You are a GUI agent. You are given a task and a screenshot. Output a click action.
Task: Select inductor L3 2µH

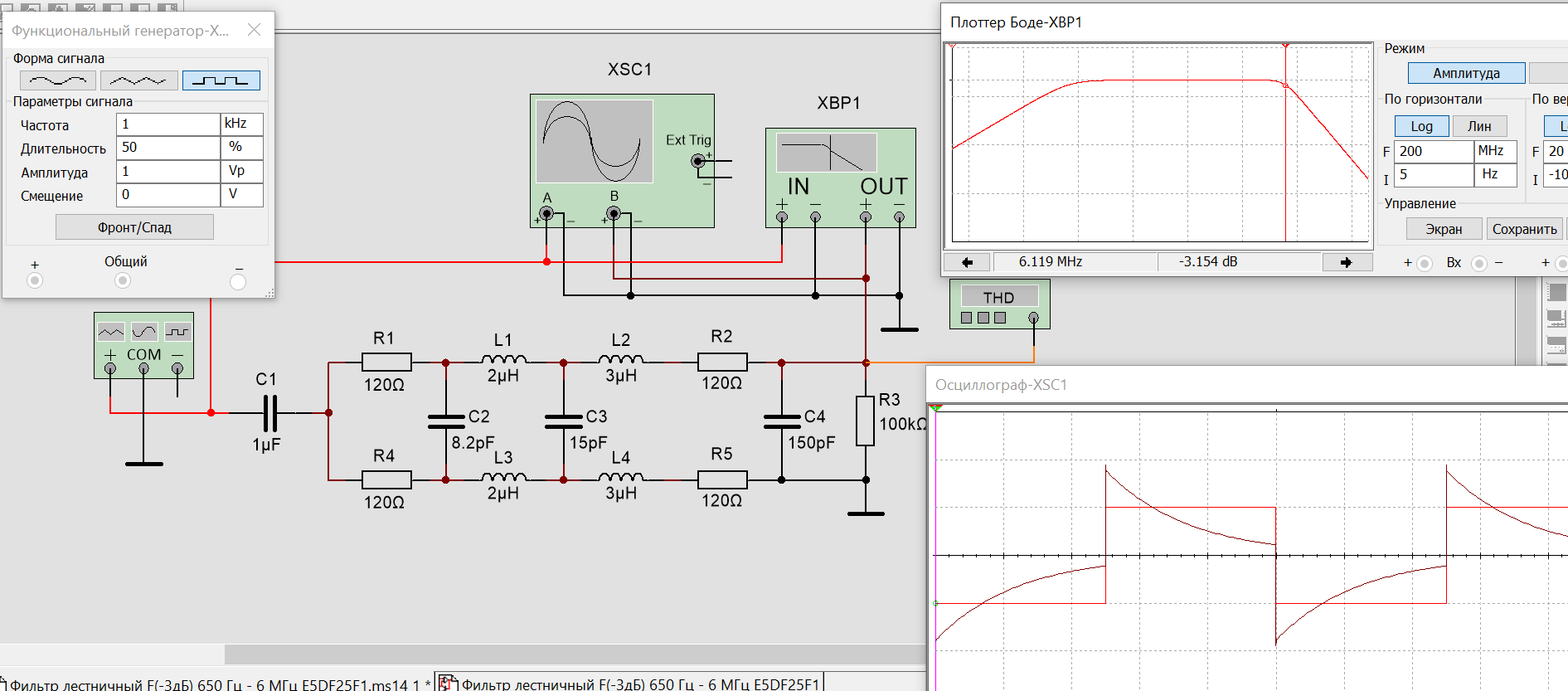tap(503, 477)
